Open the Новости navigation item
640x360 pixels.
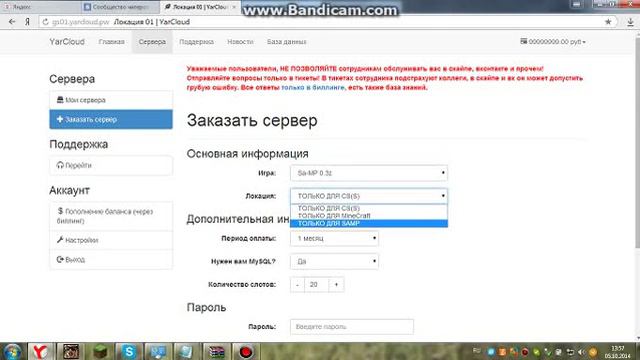(x=240, y=42)
